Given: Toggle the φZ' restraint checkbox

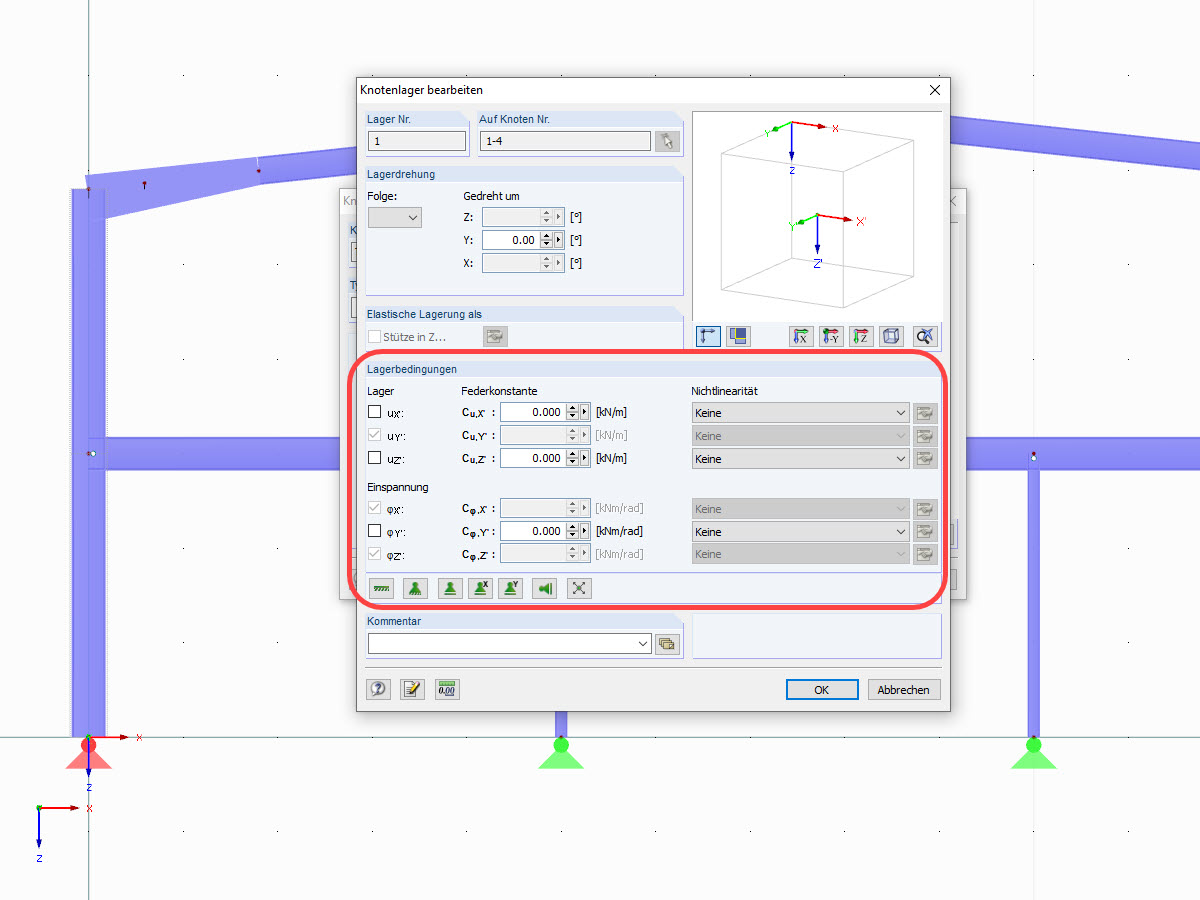Looking at the screenshot, I should (374, 554).
